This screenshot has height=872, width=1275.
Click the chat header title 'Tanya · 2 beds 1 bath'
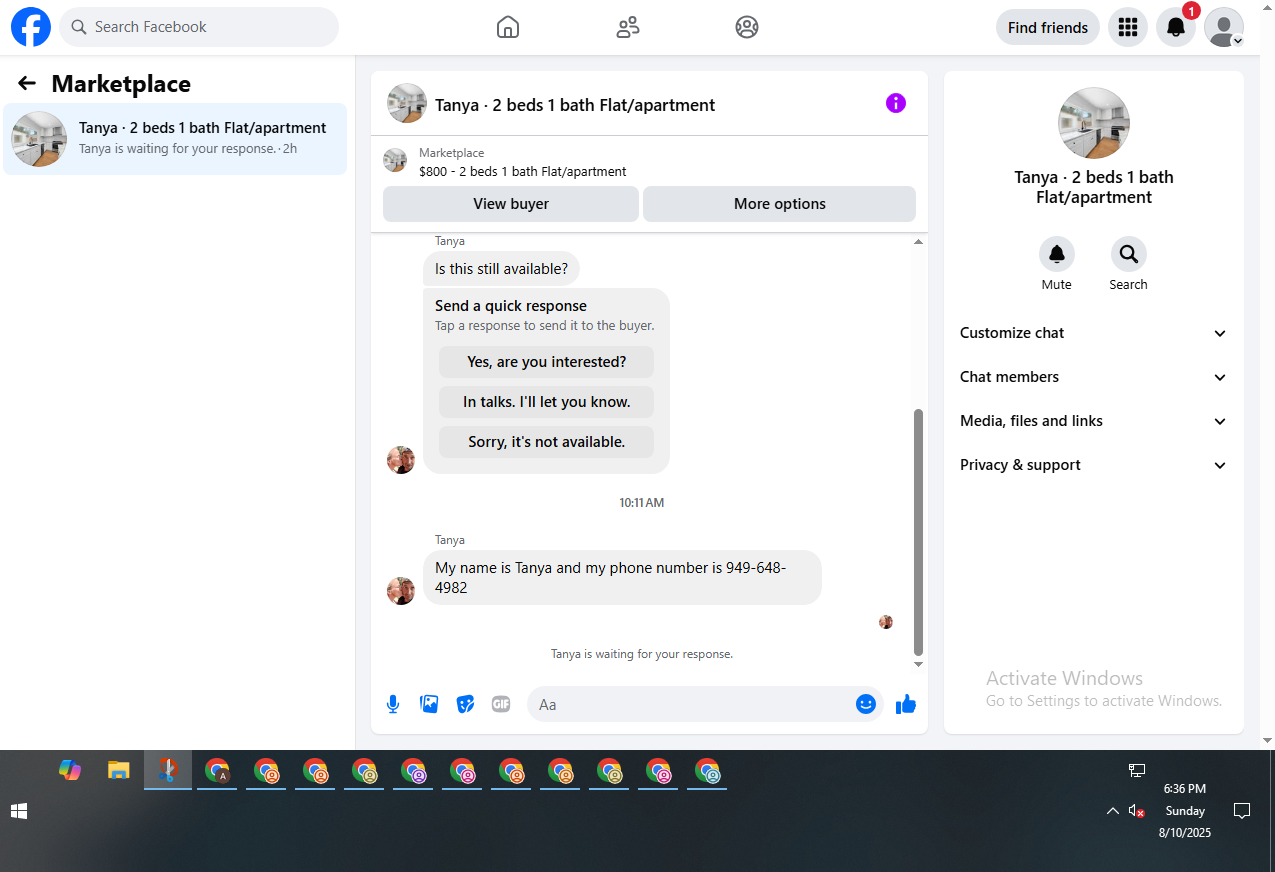(575, 104)
